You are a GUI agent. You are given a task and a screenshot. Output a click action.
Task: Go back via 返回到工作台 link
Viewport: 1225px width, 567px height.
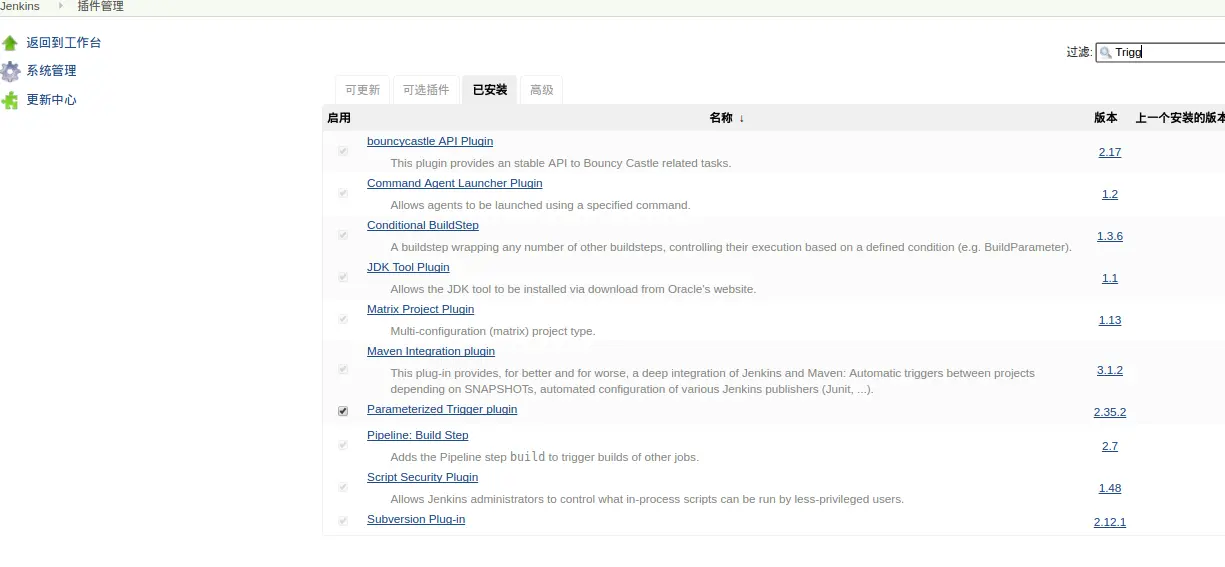[x=64, y=43]
